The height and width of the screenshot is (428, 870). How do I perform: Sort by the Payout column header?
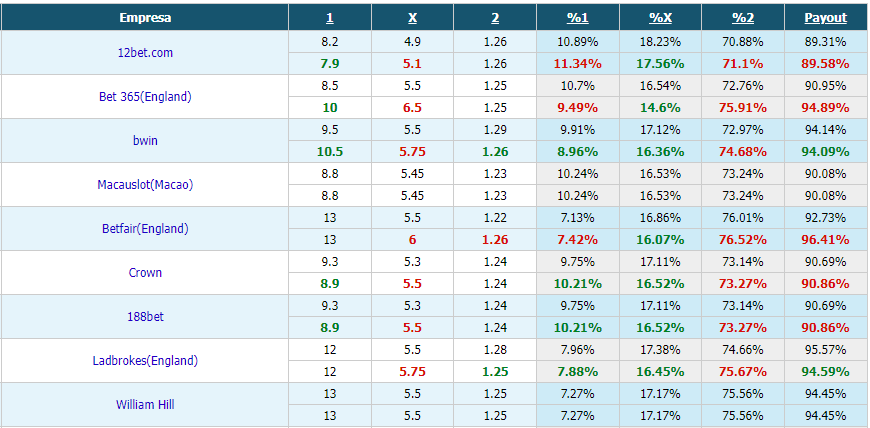[x=826, y=18]
